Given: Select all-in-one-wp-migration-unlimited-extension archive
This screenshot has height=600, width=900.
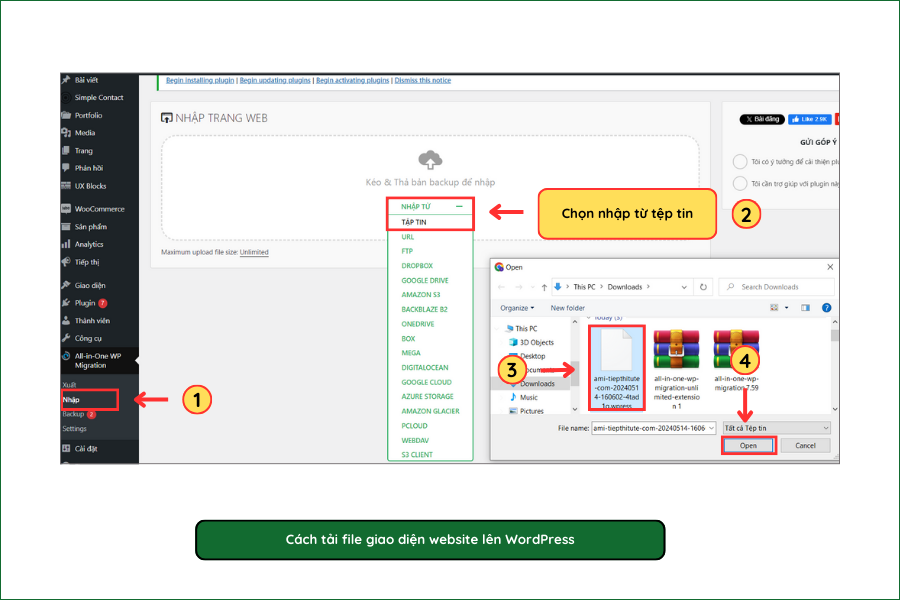Looking at the screenshot, I should [677, 369].
